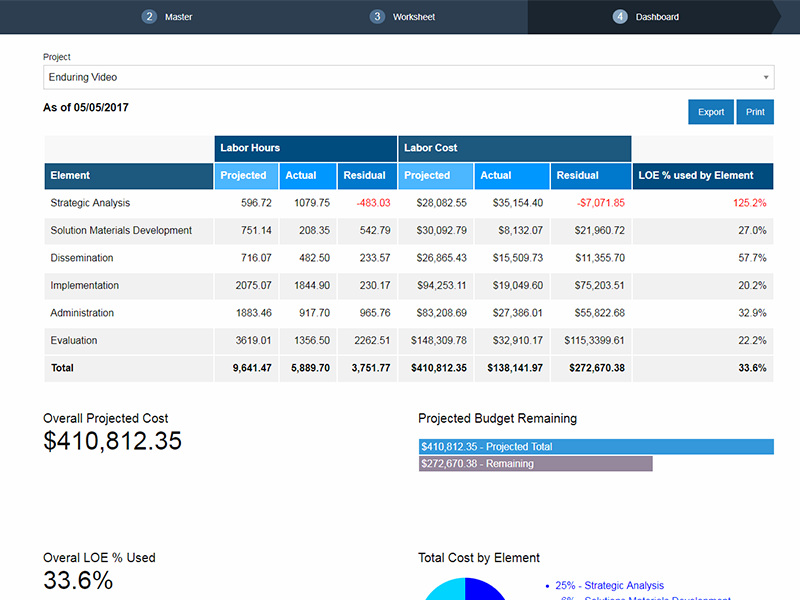Select the Labor Hours Projected column header

pos(243,175)
